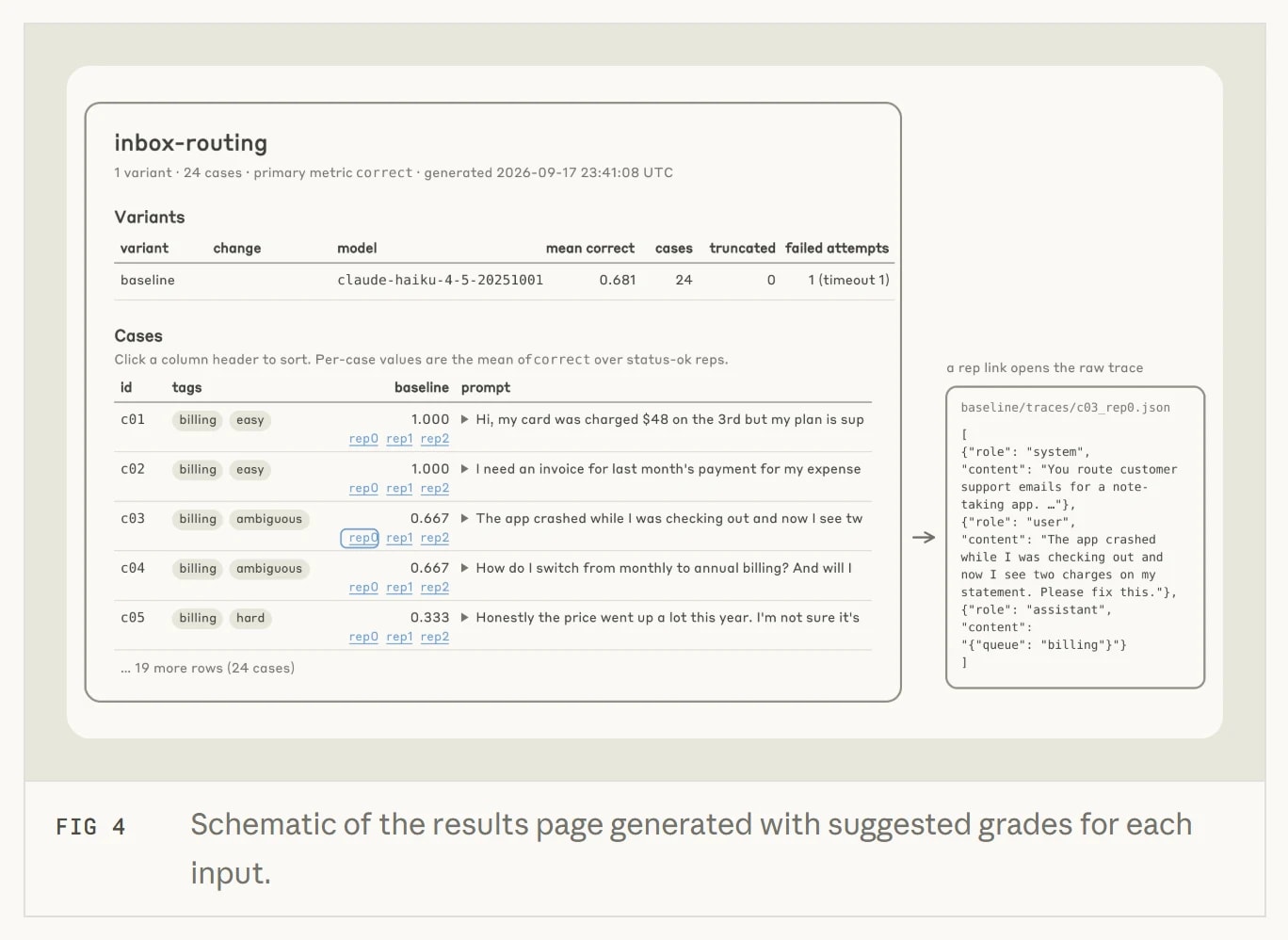This screenshot has height=940, width=1288.
Task: Expand the c01 prompt disclosure triangle
Action: [464, 419]
